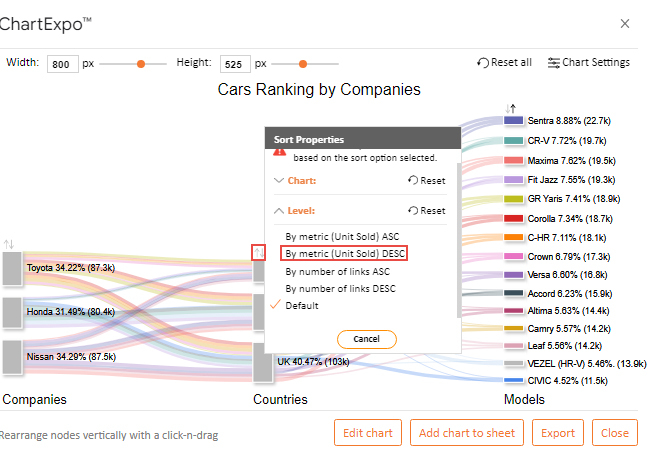This screenshot has width=648, height=464.
Task: Click the Reset all circular arrow icon
Action: 482,63
